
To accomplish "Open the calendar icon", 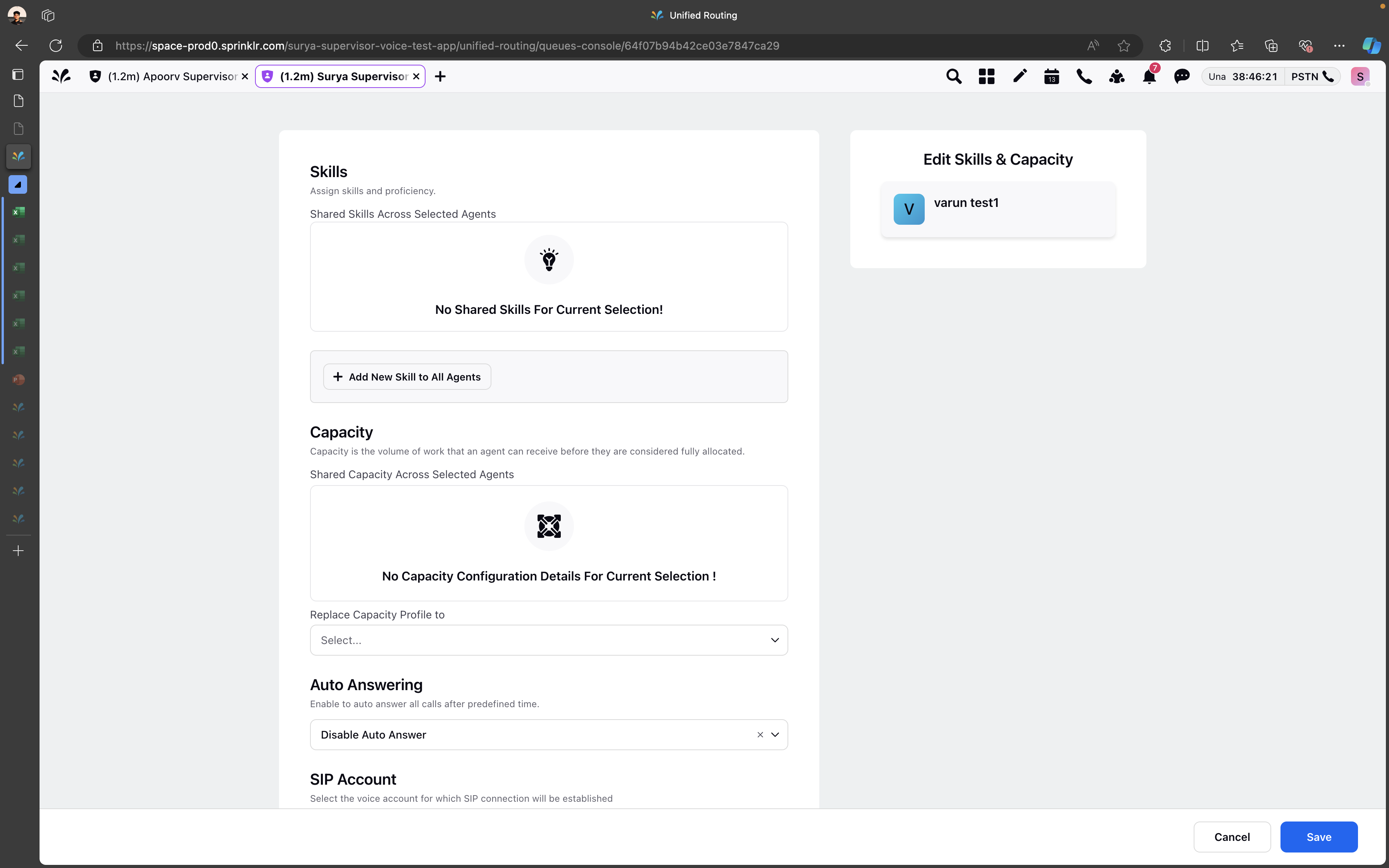I will point(1051,76).
